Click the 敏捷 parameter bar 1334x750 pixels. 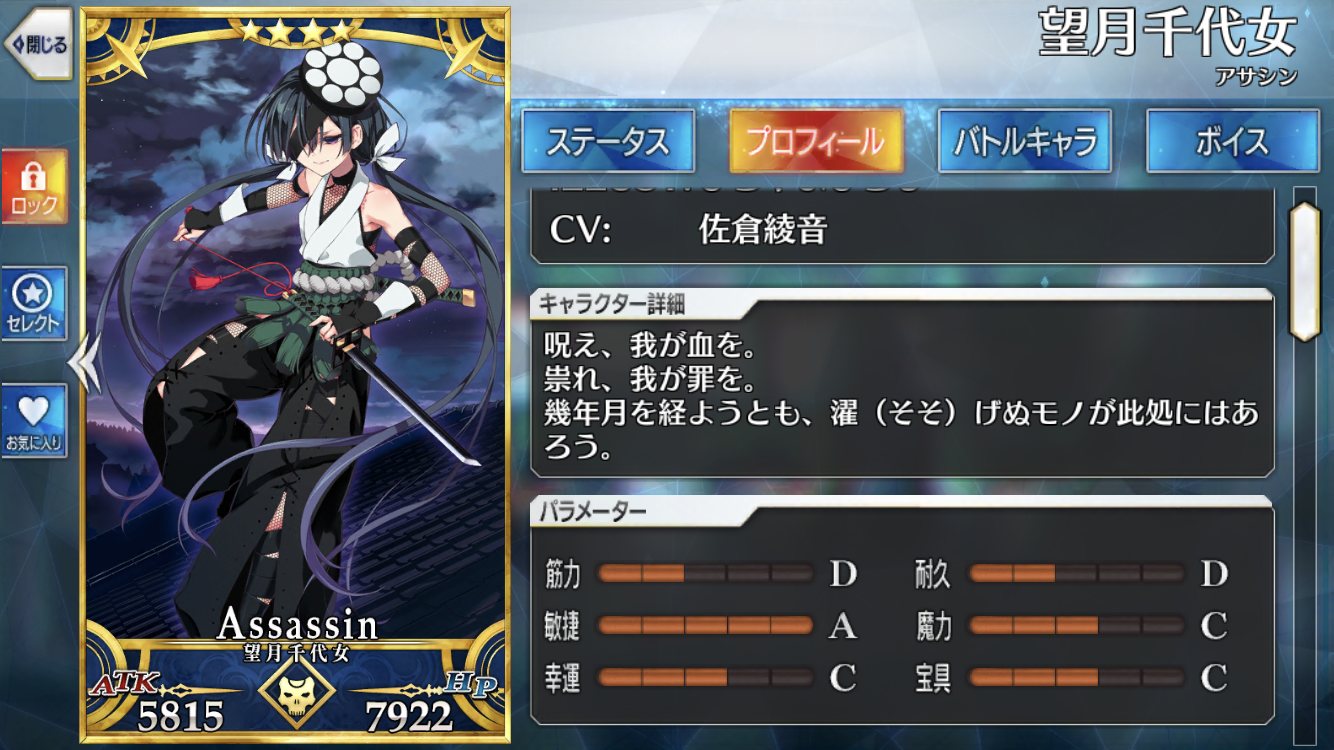click(x=706, y=626)
